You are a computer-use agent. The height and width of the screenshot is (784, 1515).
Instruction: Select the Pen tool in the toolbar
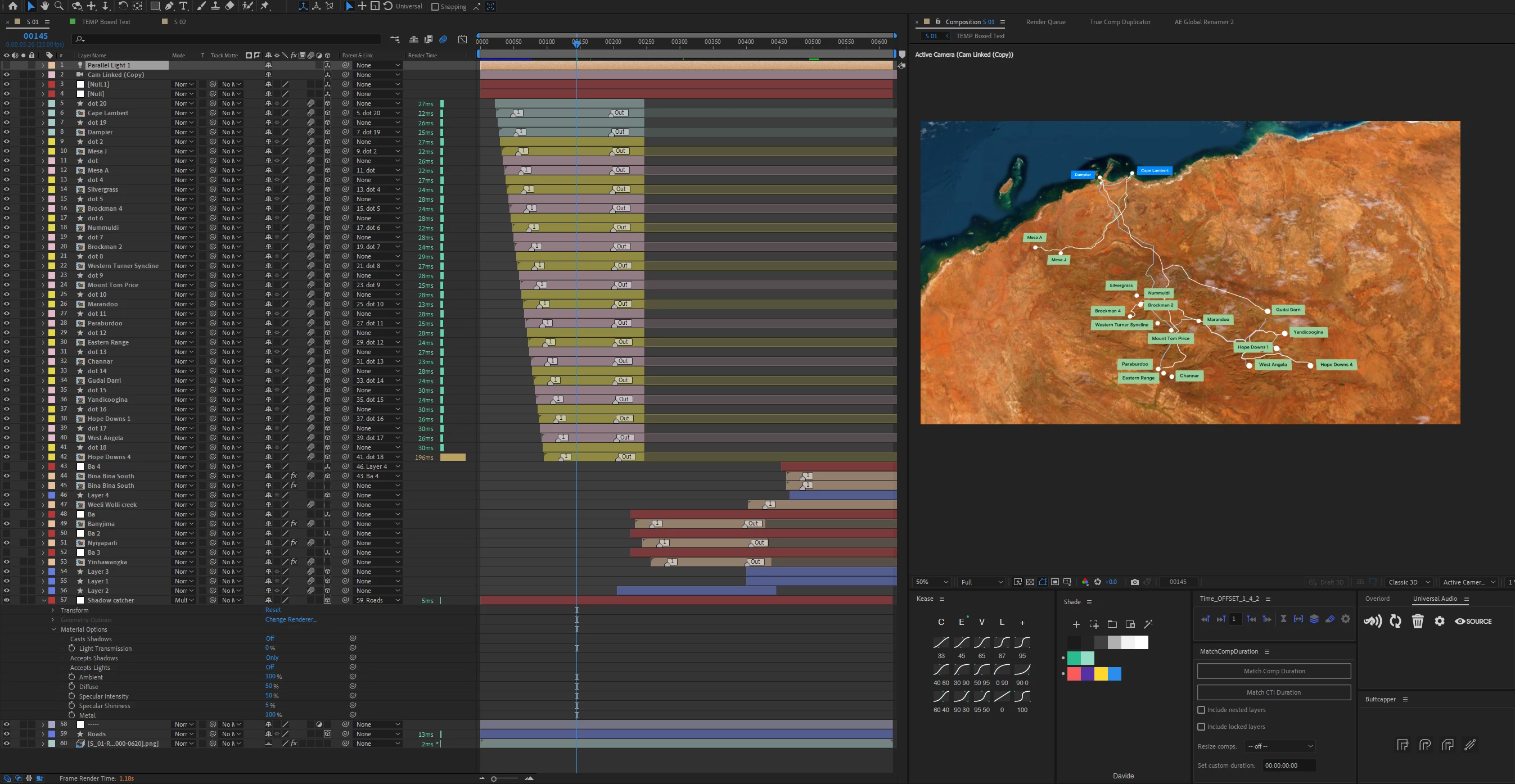169,6
